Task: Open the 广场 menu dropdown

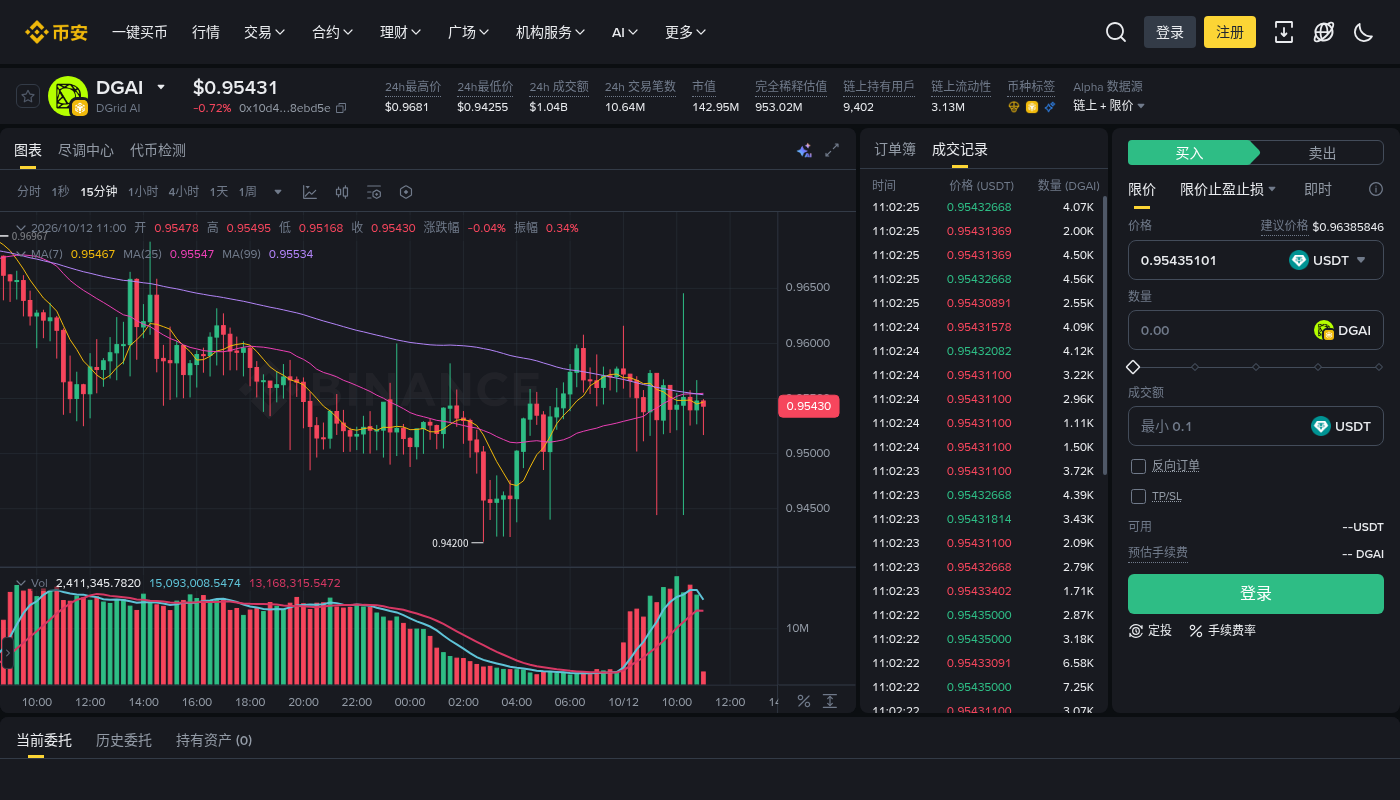Action: (x=468, y=32)
